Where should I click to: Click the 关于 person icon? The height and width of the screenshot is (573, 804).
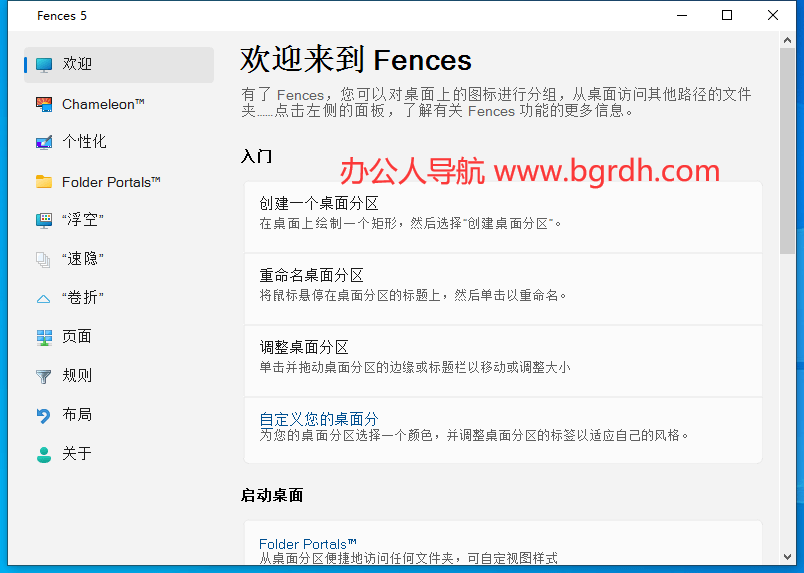pos(44,455)
